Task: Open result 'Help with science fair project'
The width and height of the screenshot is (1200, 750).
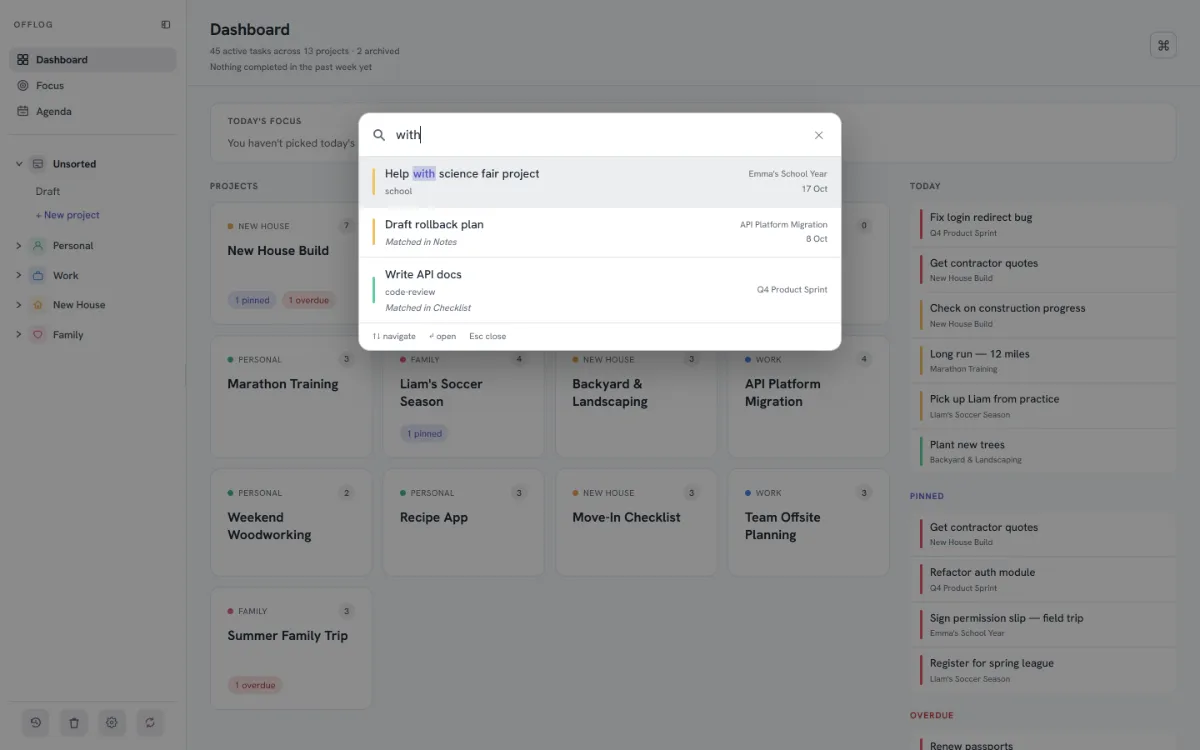Action: (600, 182)
